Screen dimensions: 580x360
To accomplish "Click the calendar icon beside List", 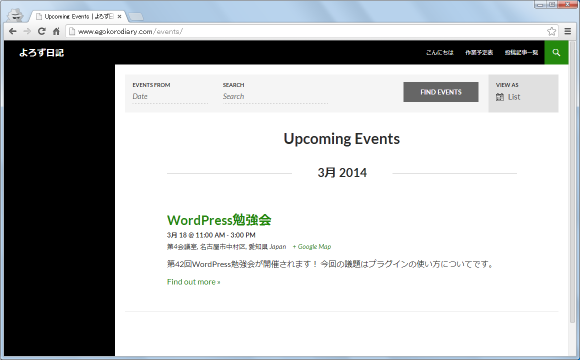I will [500, 97].
